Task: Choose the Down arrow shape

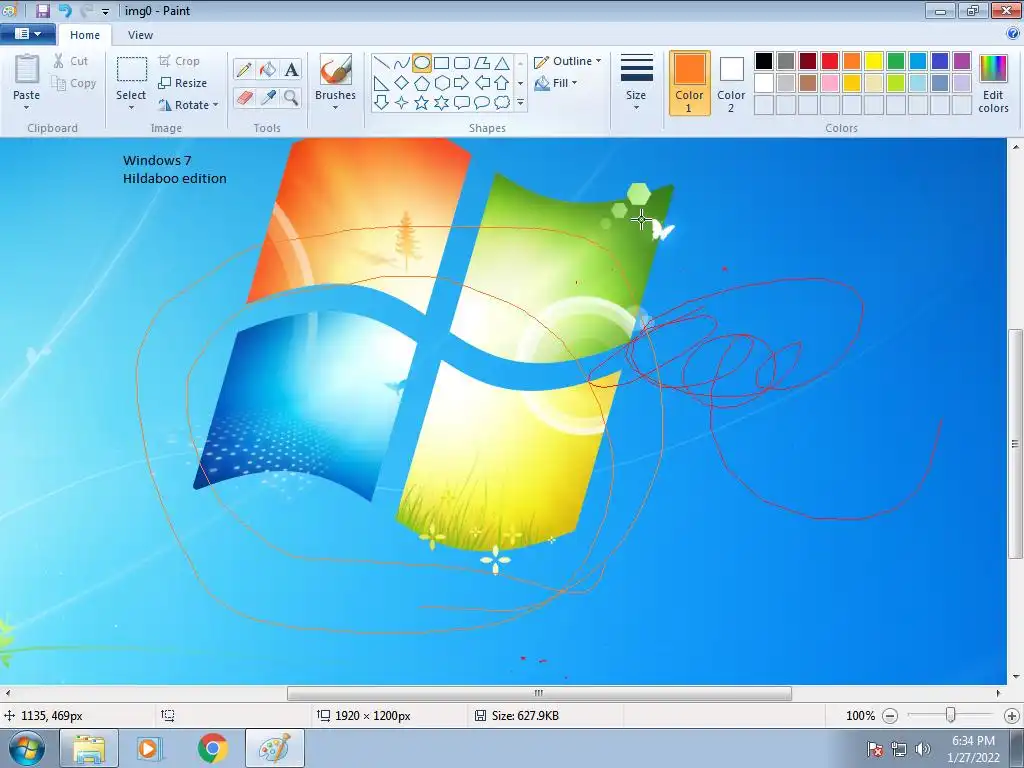Action: [x=382, y=103]
